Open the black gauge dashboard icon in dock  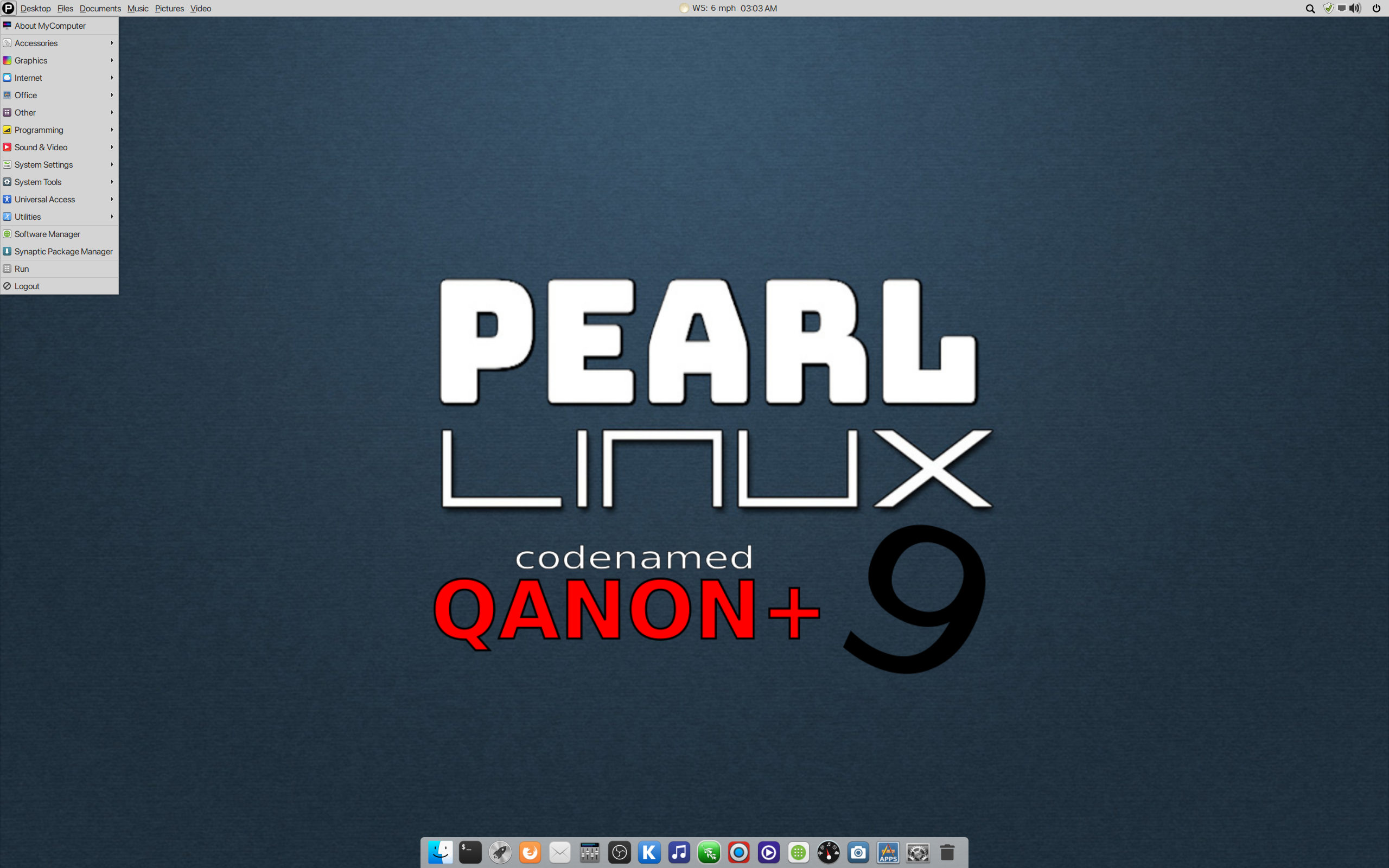coord(828,852)
